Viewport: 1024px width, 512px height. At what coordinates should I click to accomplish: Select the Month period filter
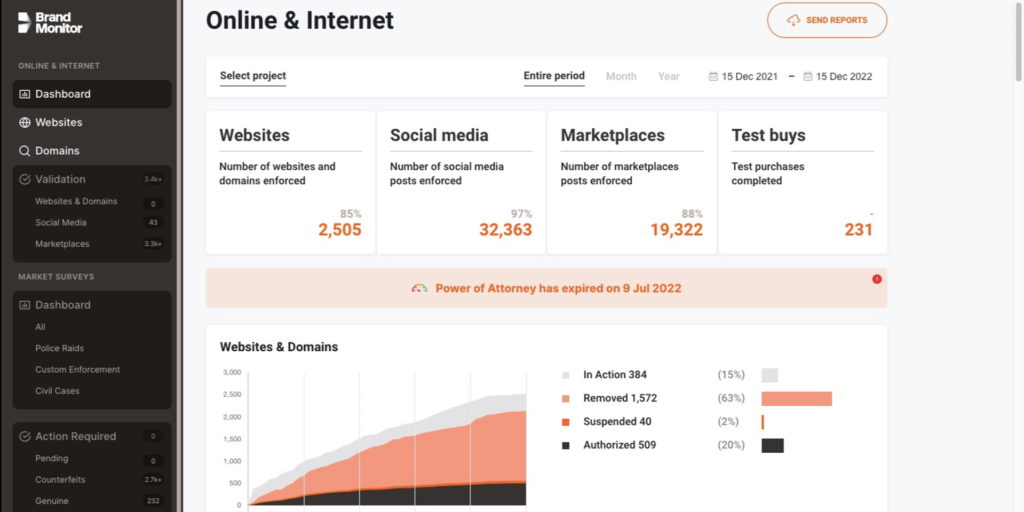coord(621,76)
